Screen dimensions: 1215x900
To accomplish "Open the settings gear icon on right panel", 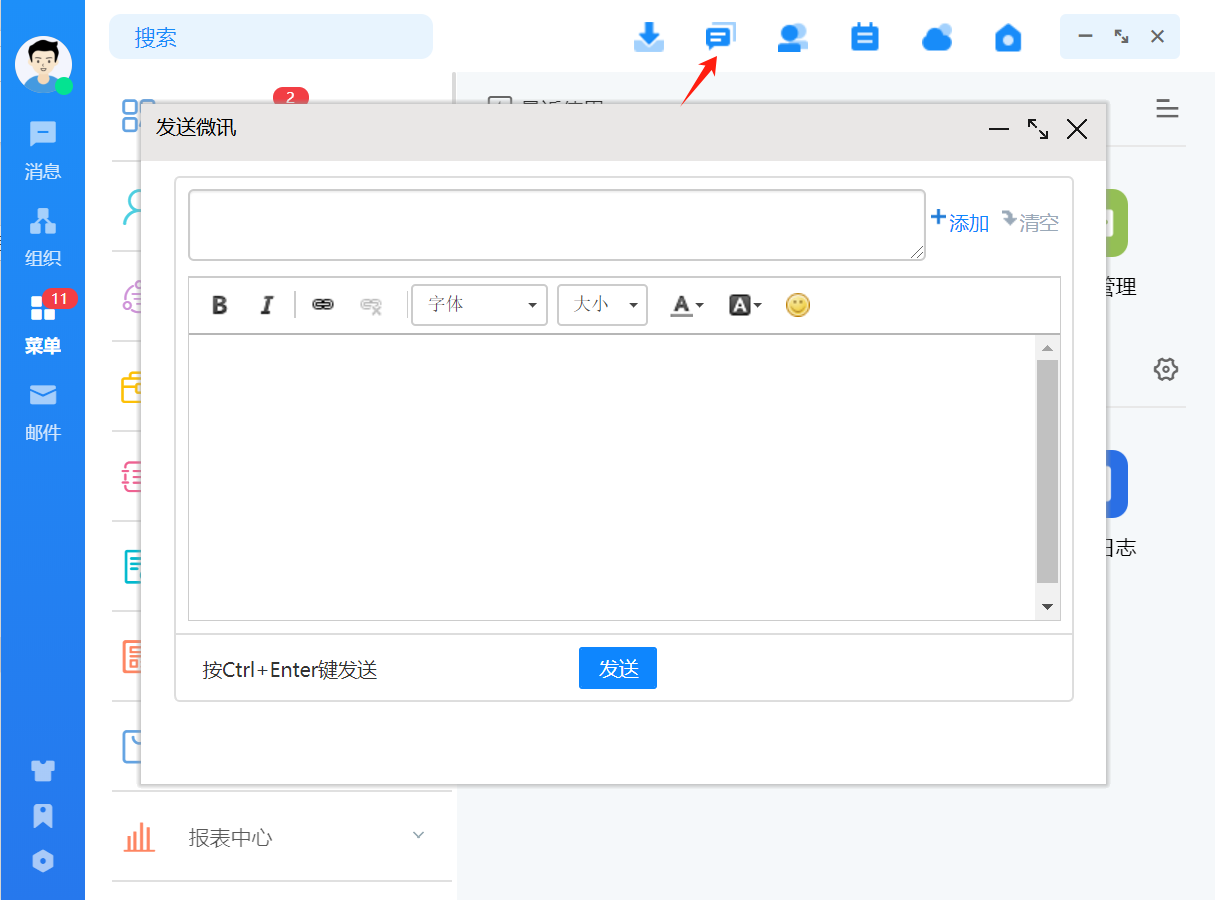I will (x=1165, y=369).
